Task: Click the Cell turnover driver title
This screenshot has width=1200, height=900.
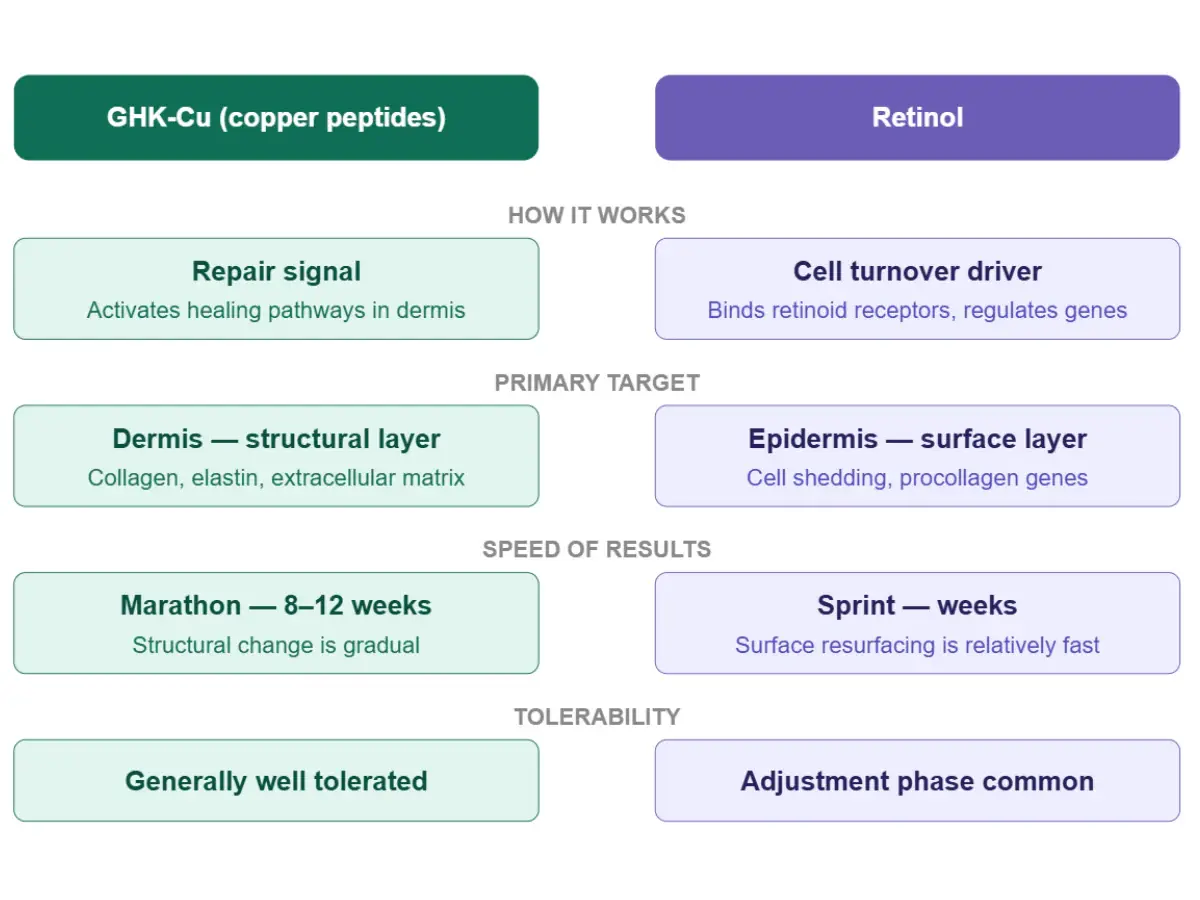Action: [x=917, y=272]
